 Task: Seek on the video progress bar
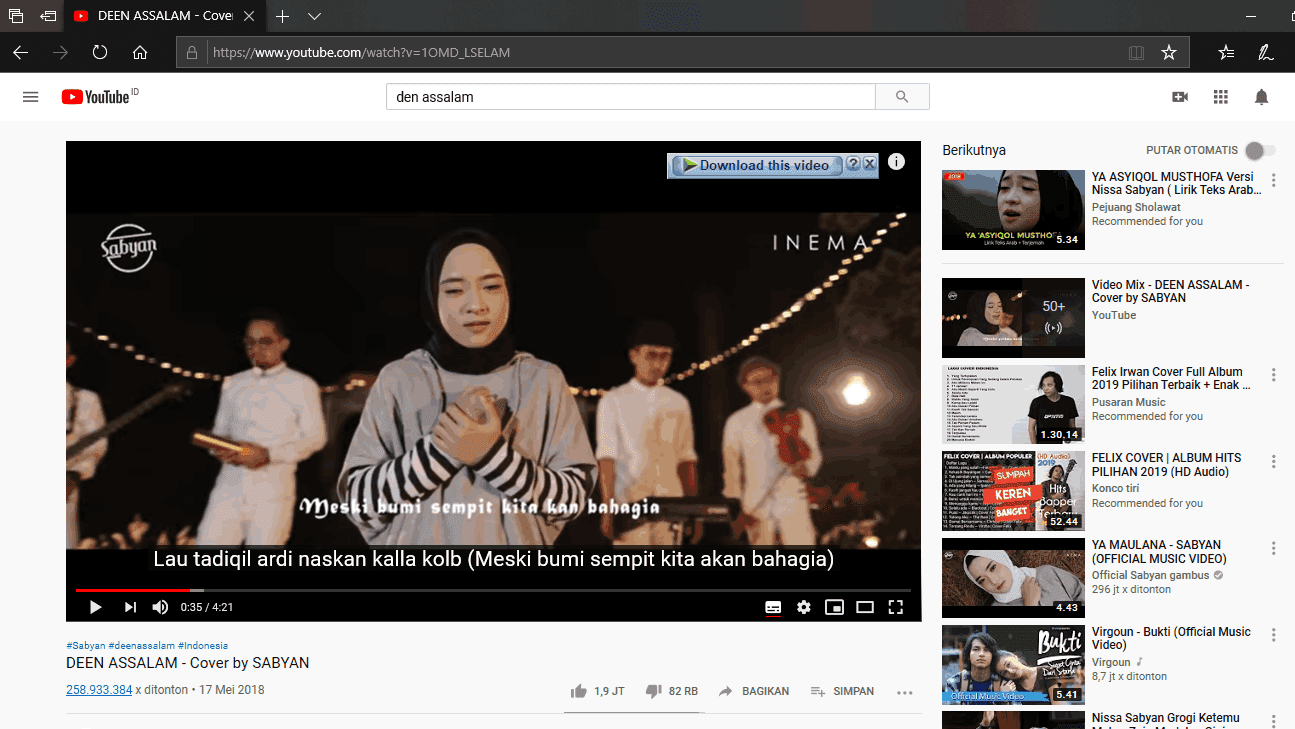coord(493,590)
